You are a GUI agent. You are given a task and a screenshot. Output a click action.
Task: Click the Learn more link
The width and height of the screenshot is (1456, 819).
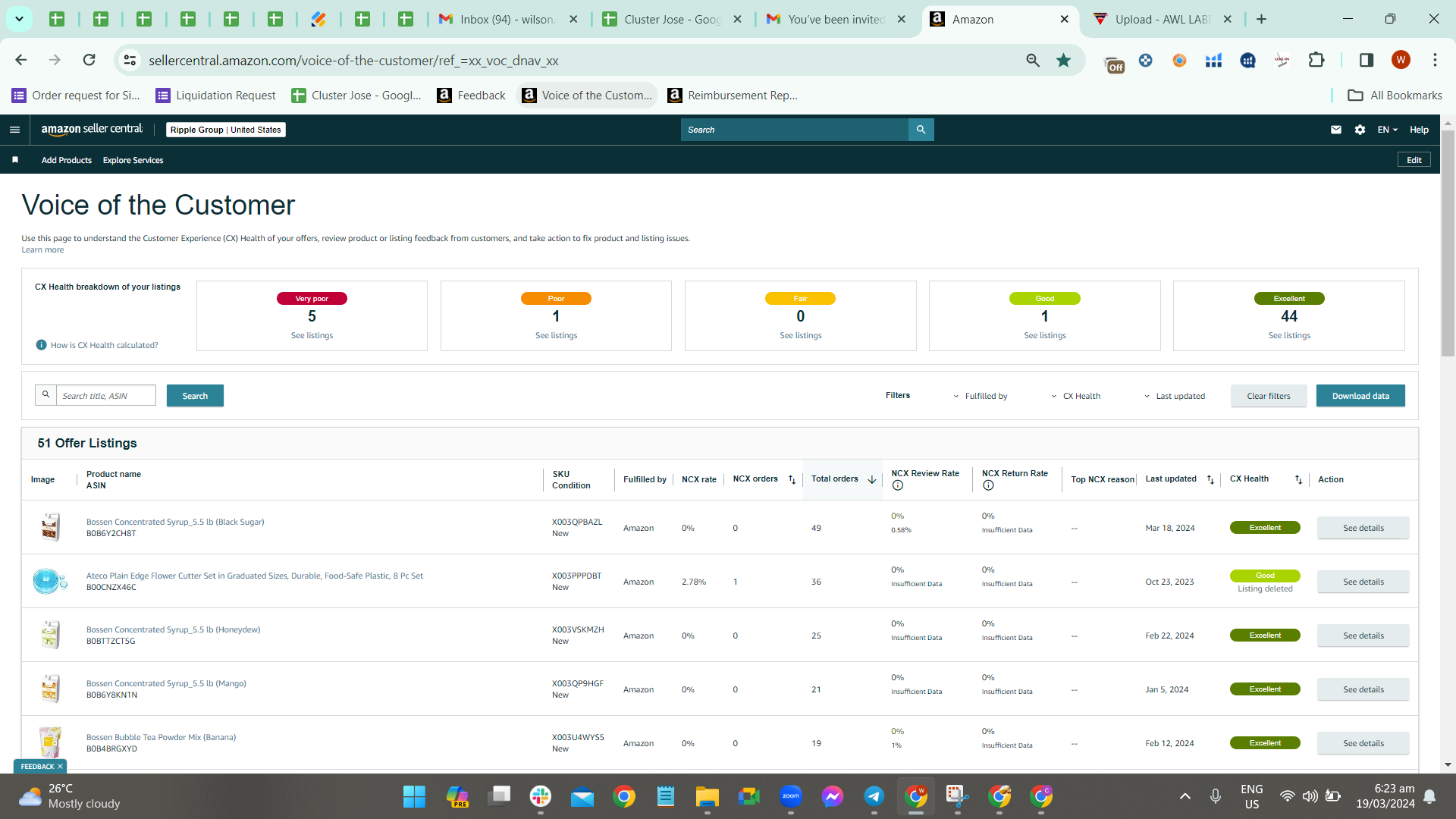[42, 249]
